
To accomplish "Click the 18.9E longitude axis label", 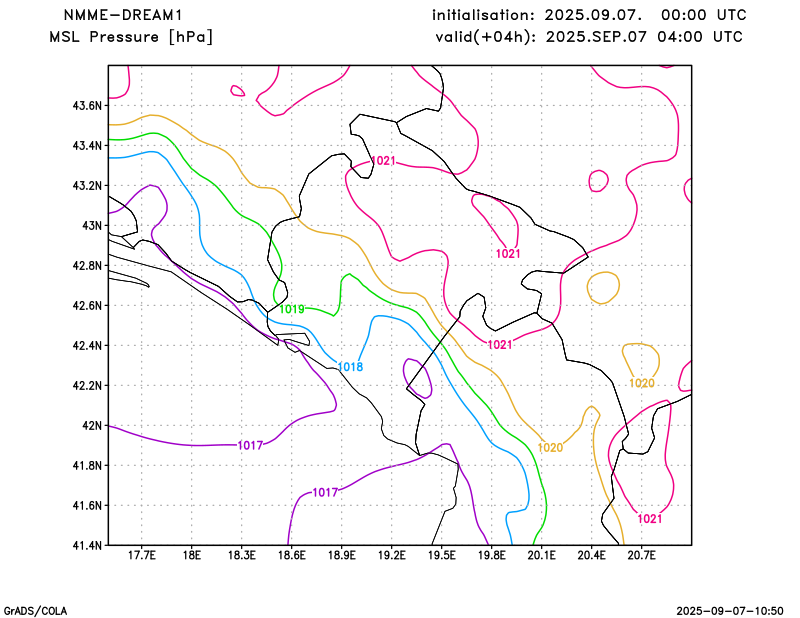I will pyautogui.click(x=342, y=555).
